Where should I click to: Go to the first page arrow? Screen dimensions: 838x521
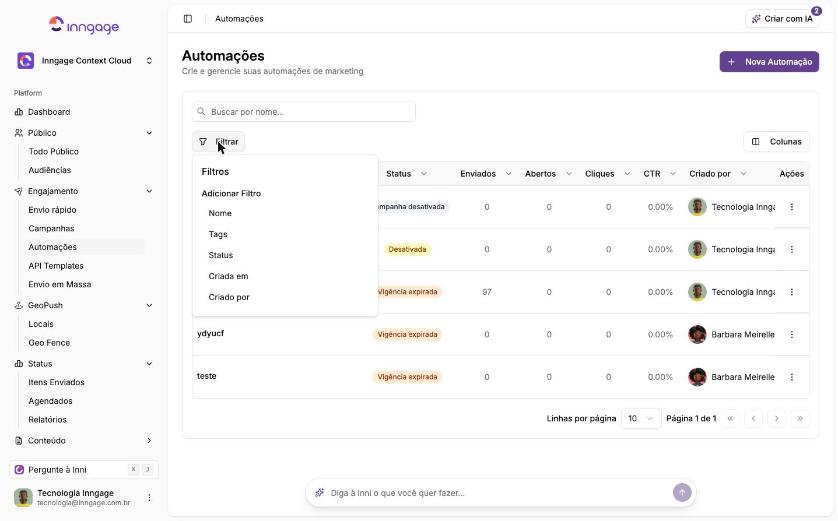(x=730, y=418)
